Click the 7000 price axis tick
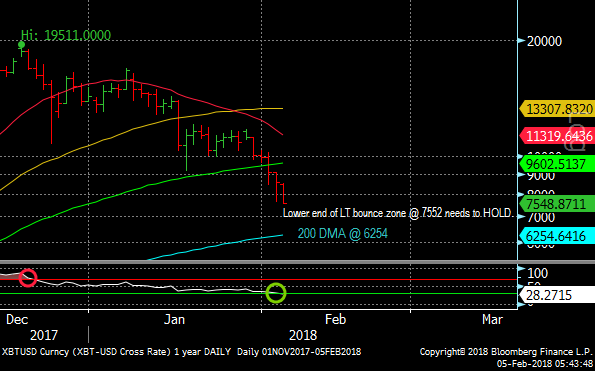Image resolution: width=595 pixels, height=371 pixels. pos(541,217)
